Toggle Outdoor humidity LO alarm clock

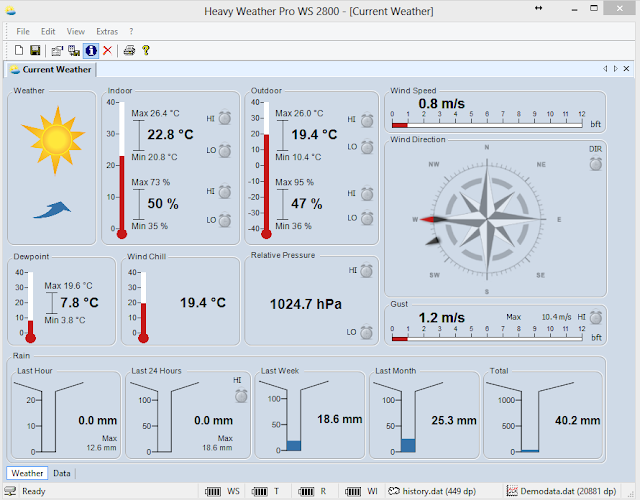367,218
